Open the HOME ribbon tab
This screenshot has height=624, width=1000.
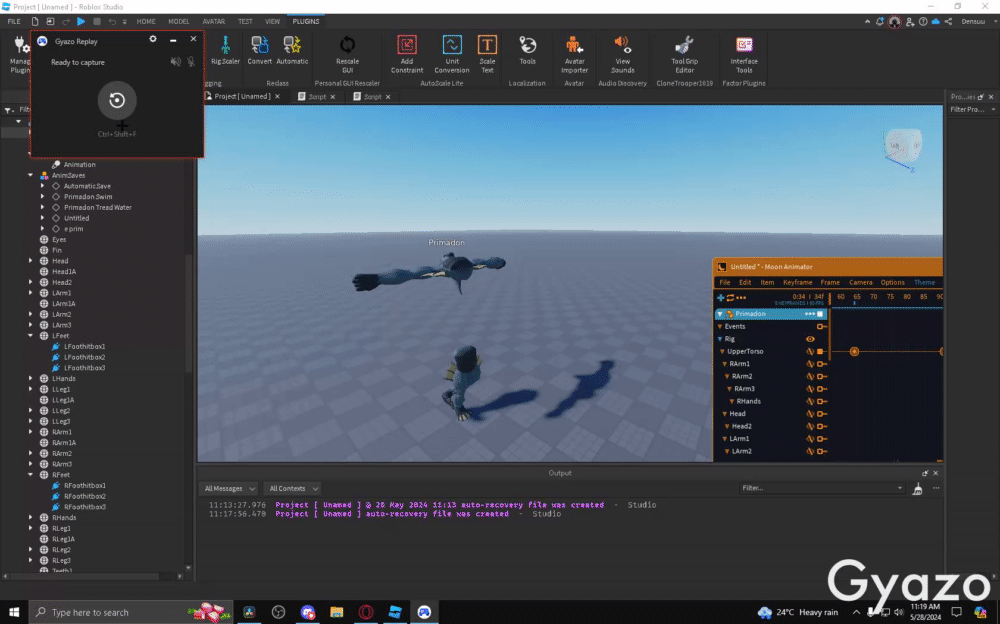(146, 21)
